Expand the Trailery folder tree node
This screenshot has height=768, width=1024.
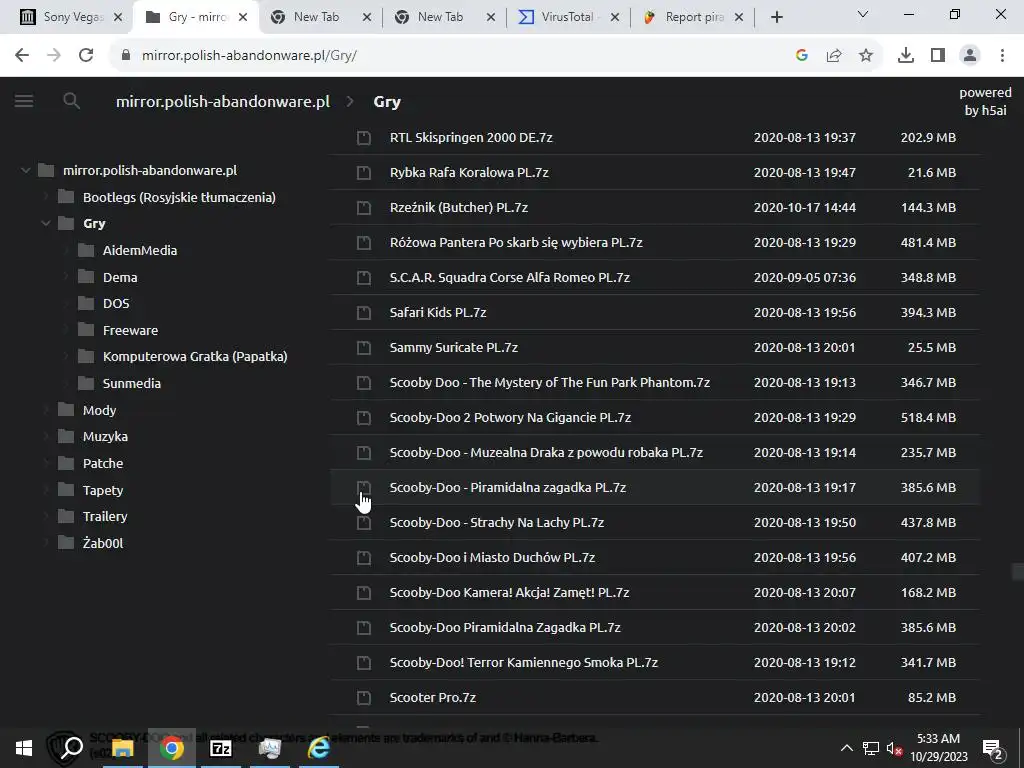click(x=46, y=516)
